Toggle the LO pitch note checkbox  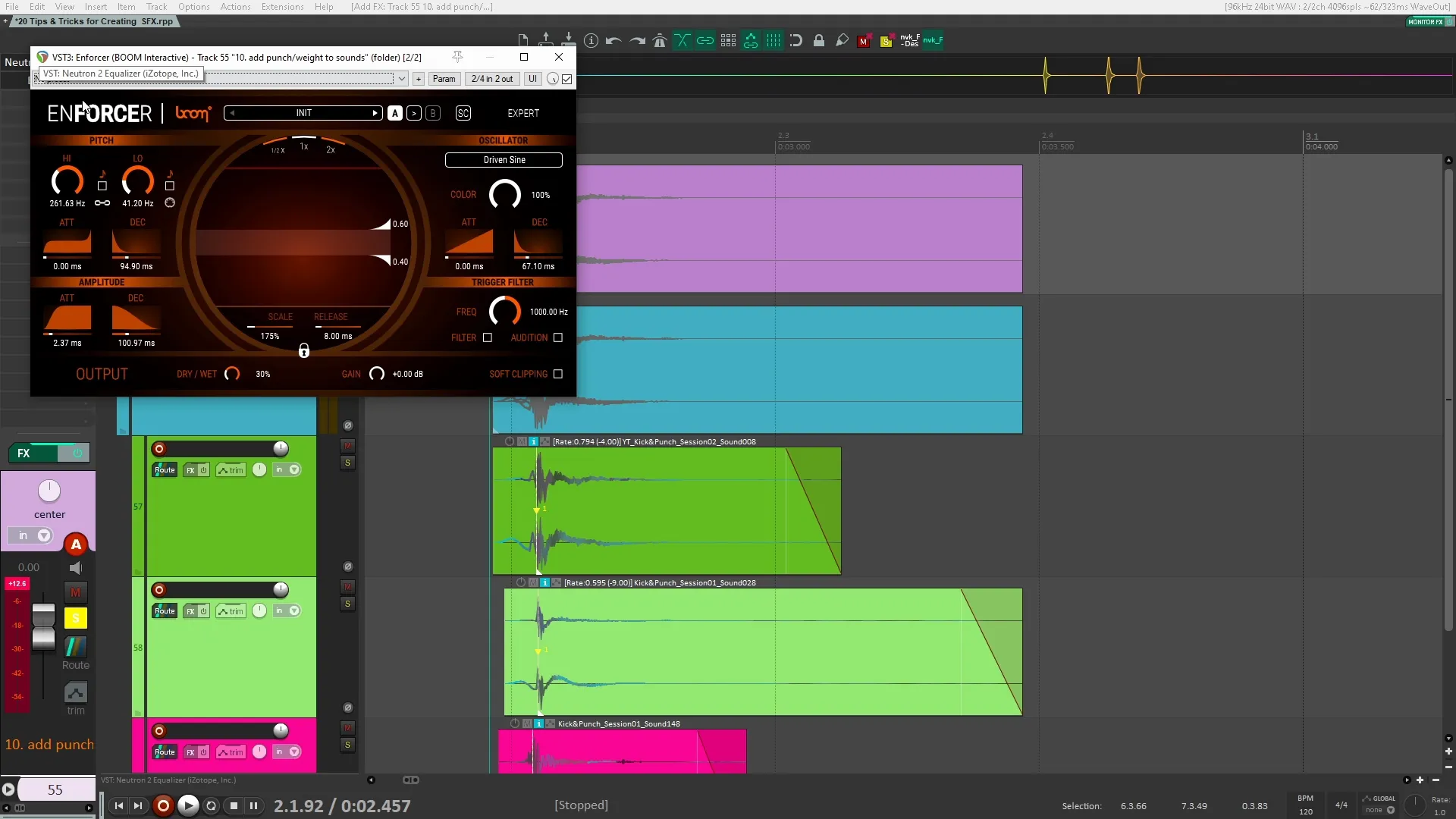170,186
